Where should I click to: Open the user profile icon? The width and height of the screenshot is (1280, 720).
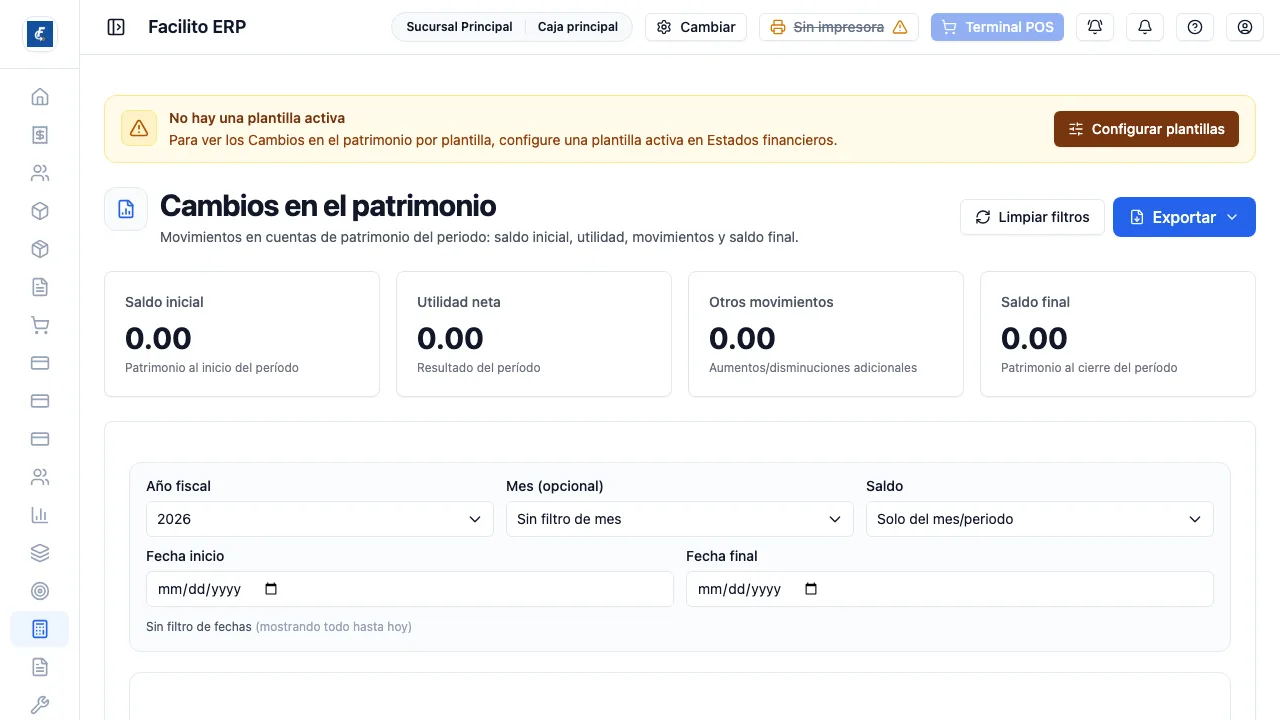pyautogui.click(x=1245, y=27)
